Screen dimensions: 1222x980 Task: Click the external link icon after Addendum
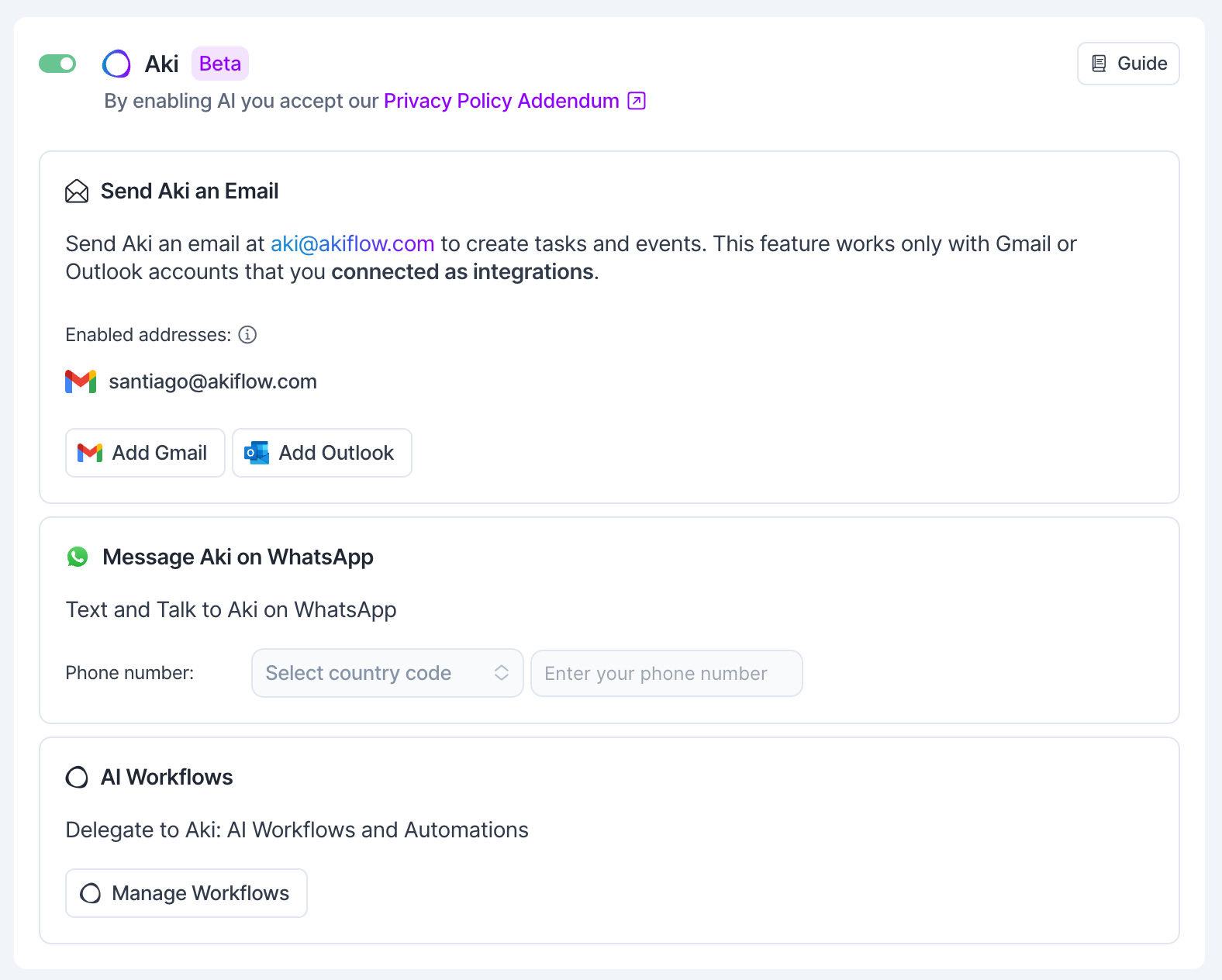click(x=637, y=101)
